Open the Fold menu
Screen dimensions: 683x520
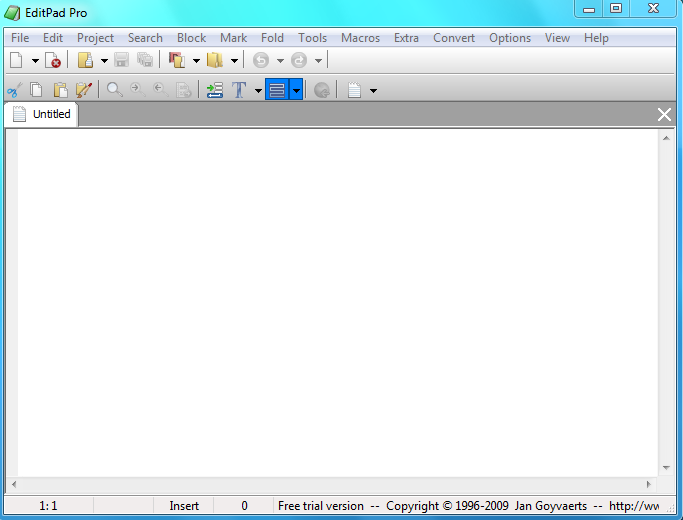click(x=272, y=38)
